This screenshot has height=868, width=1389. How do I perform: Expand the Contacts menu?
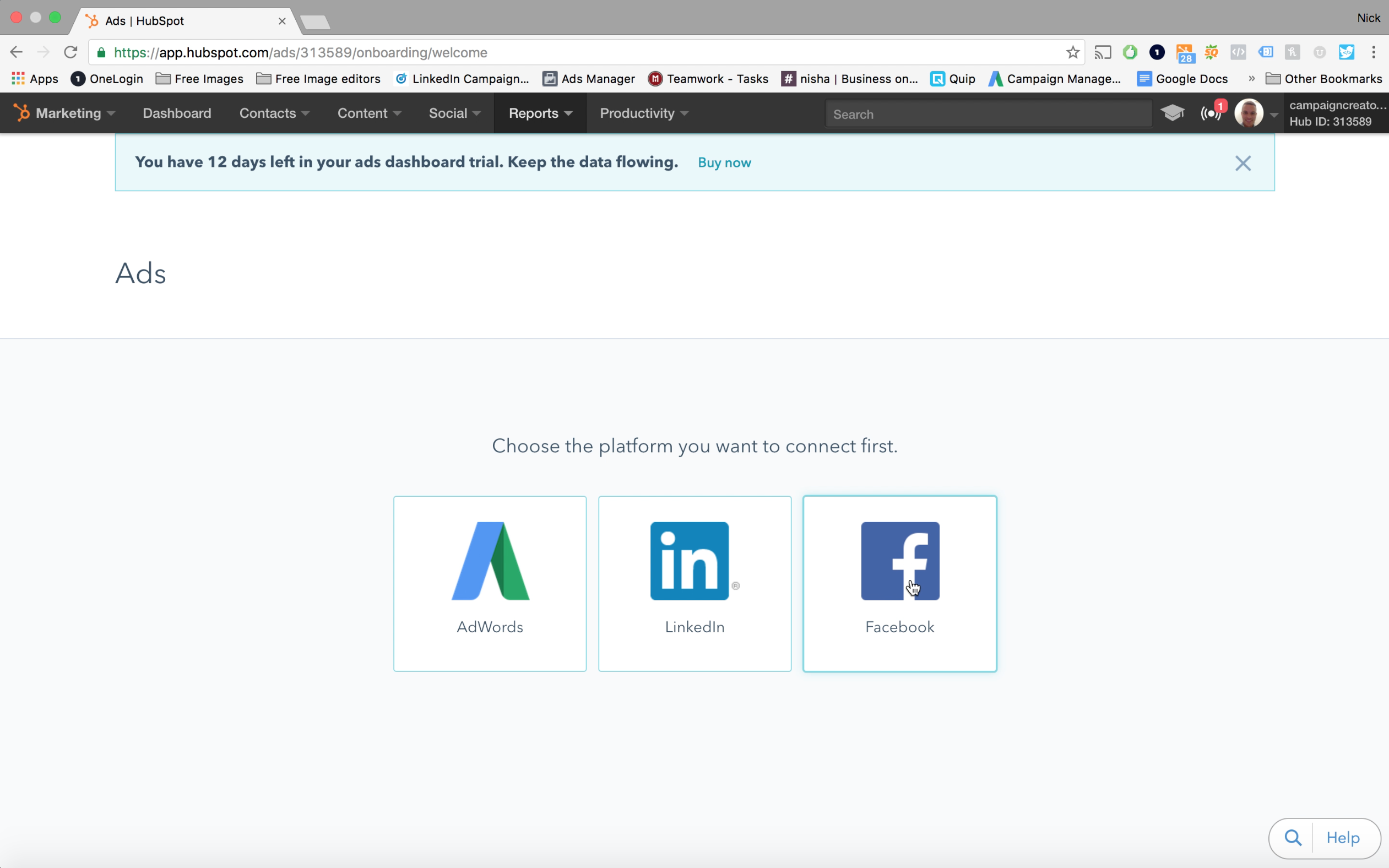point(273,113)
